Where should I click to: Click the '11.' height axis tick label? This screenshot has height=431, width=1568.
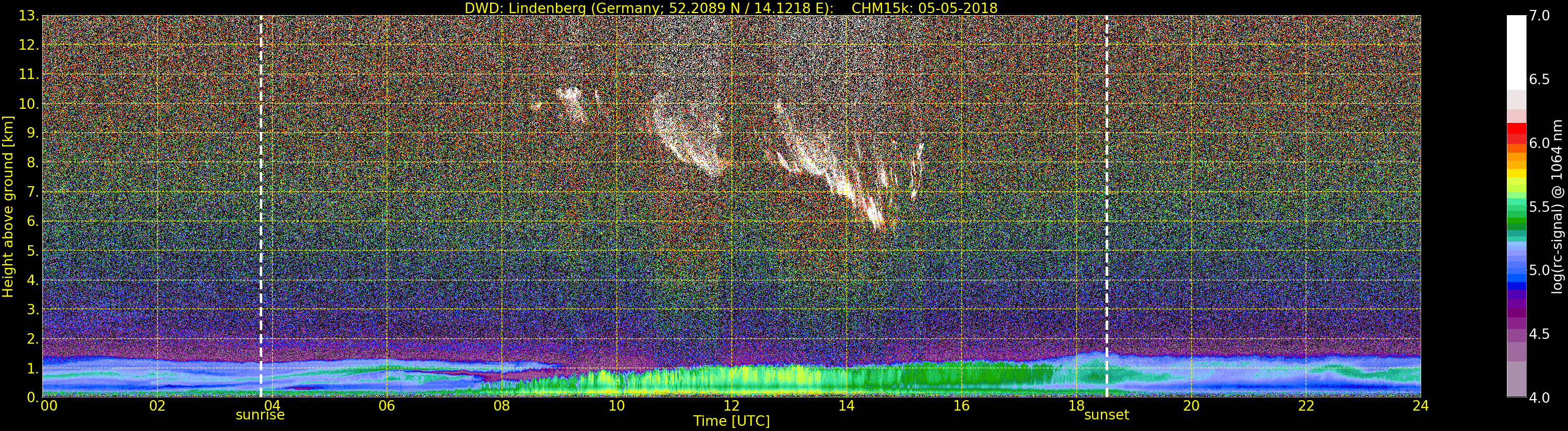tap(29, 74)
